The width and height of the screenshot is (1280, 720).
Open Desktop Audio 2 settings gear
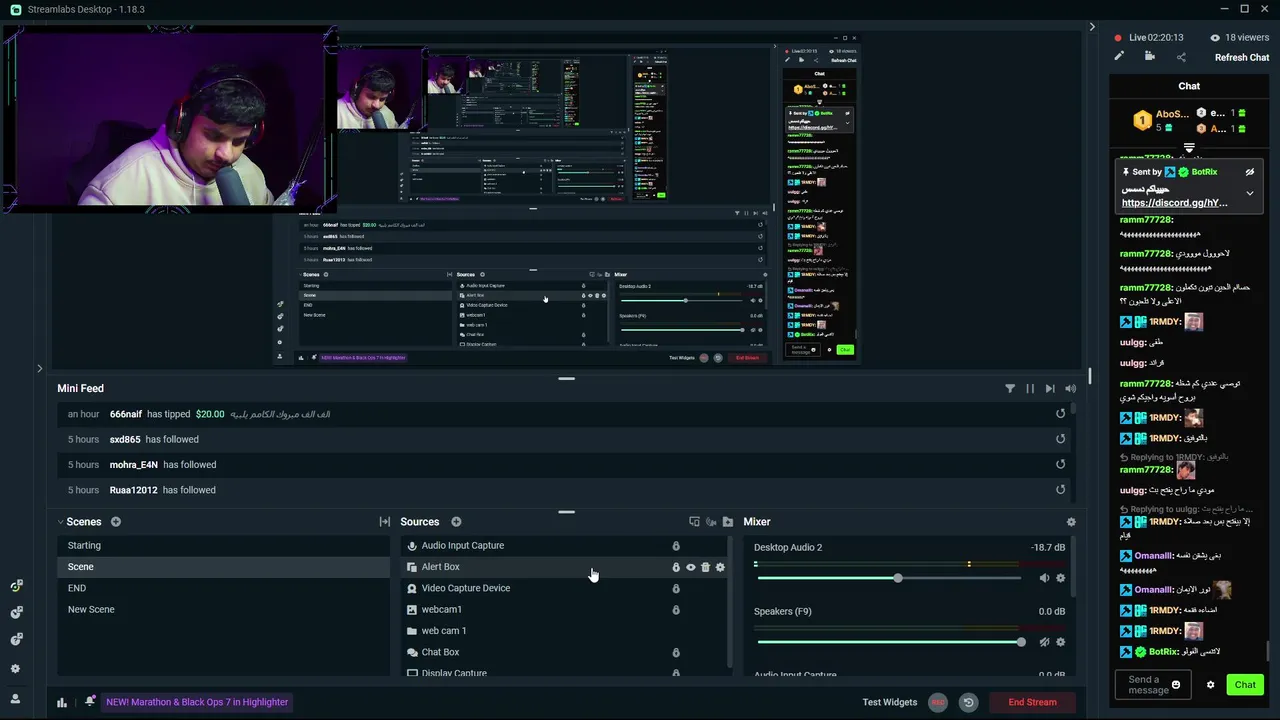click(x=1061, y=578)
